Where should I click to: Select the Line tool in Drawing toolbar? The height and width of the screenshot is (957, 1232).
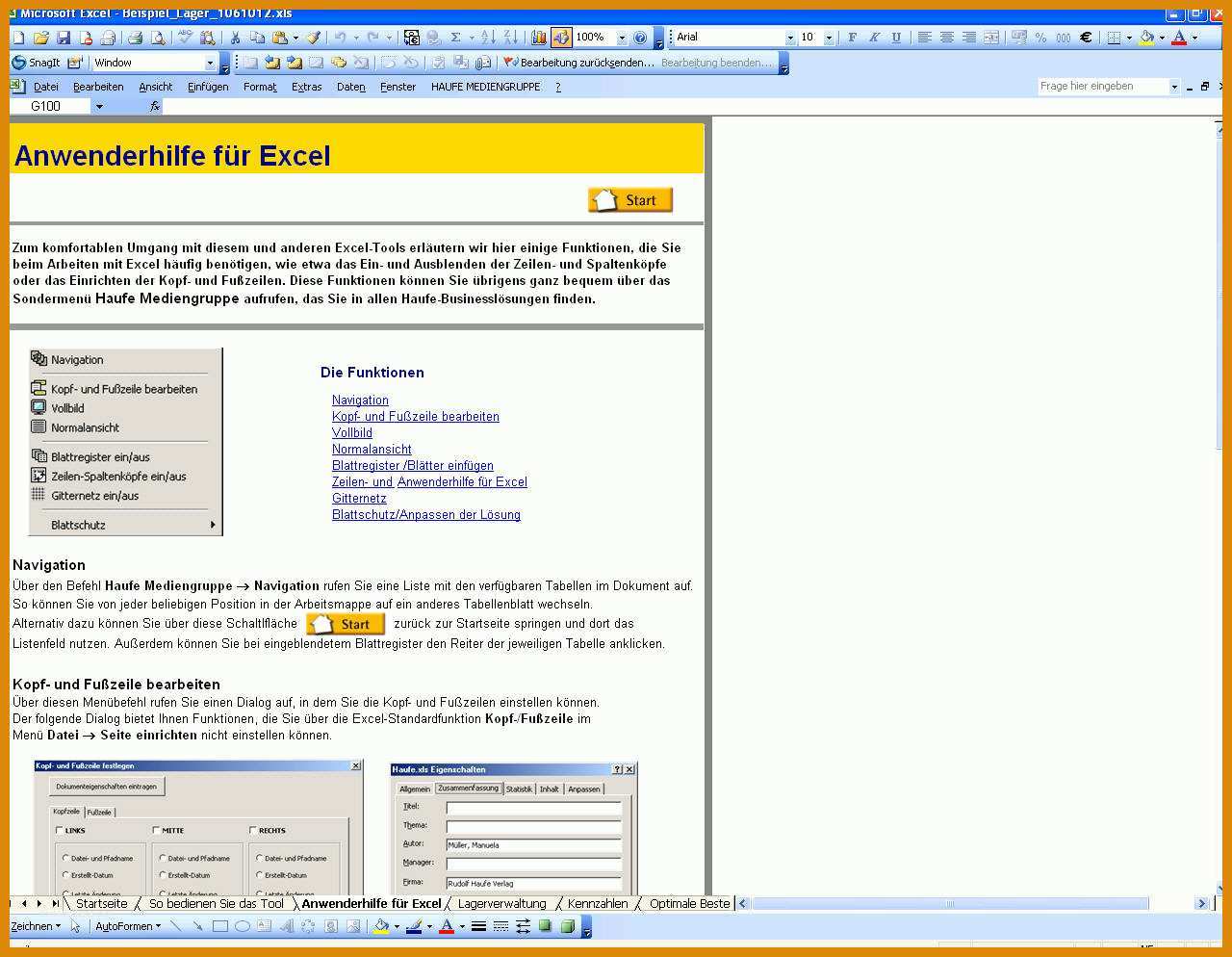click(x=175, y=926)
